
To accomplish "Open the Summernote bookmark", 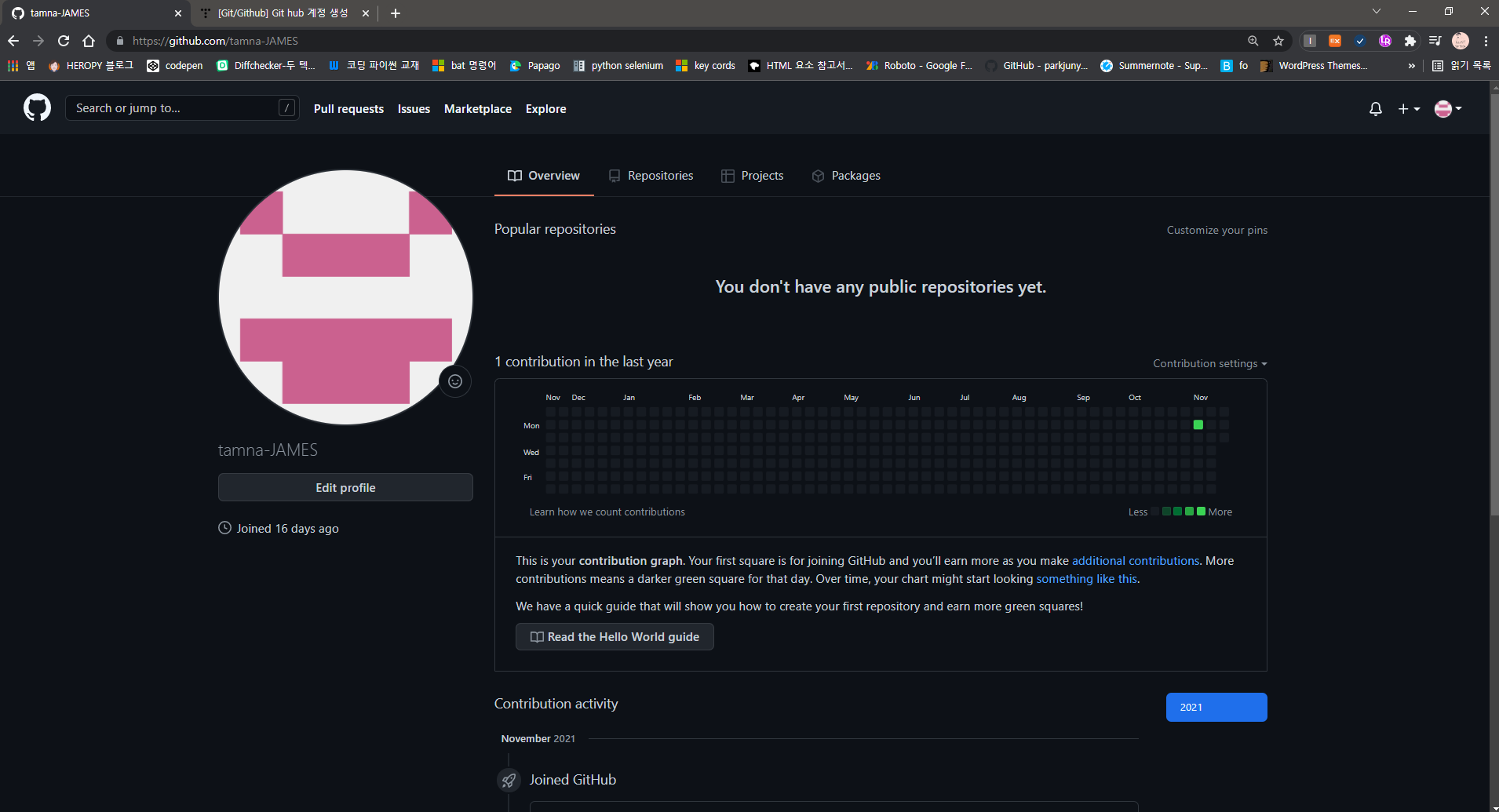I will click(x=1154, y=66).
